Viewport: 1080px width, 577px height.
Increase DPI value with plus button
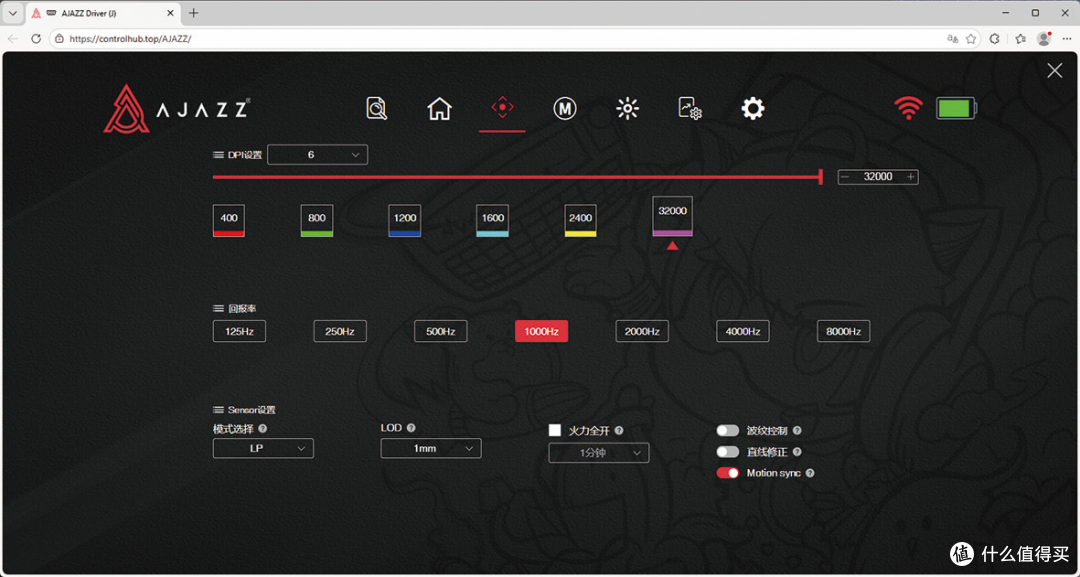coord(911,177)
